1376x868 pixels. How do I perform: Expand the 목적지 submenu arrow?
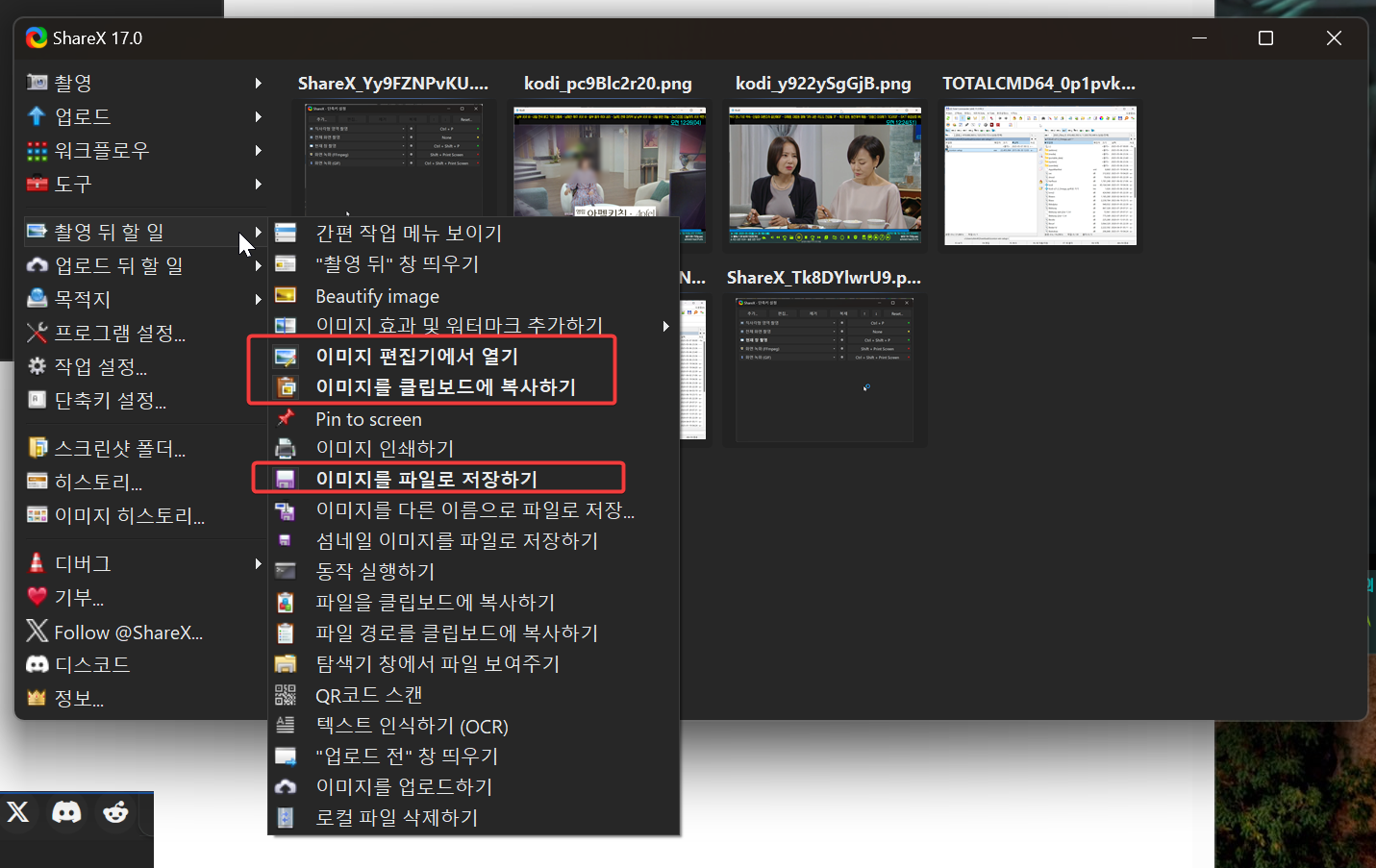click(258, 299)
